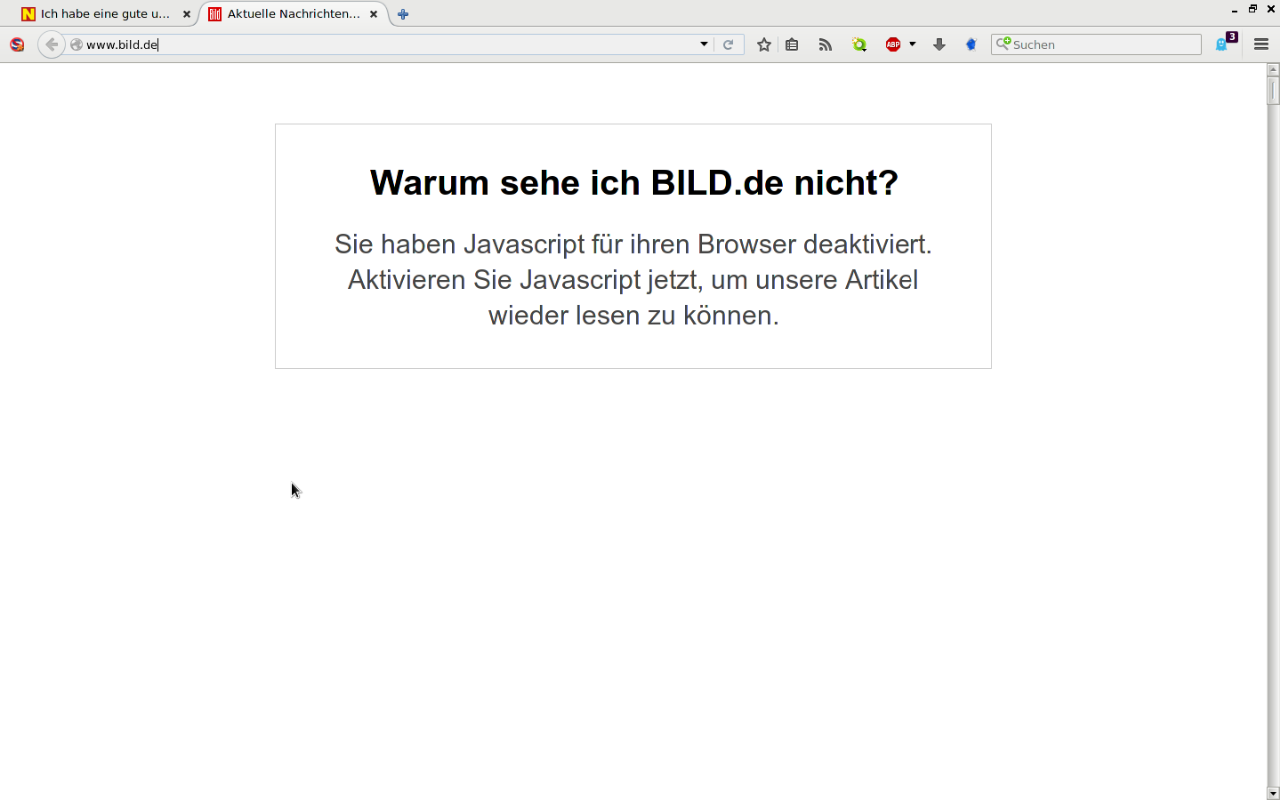The width and height of the screenshot is (1280, 800).
Task: Open the Adblock Plus dropdown arrow
Action: pyautogui.click(x=912, y=44)
